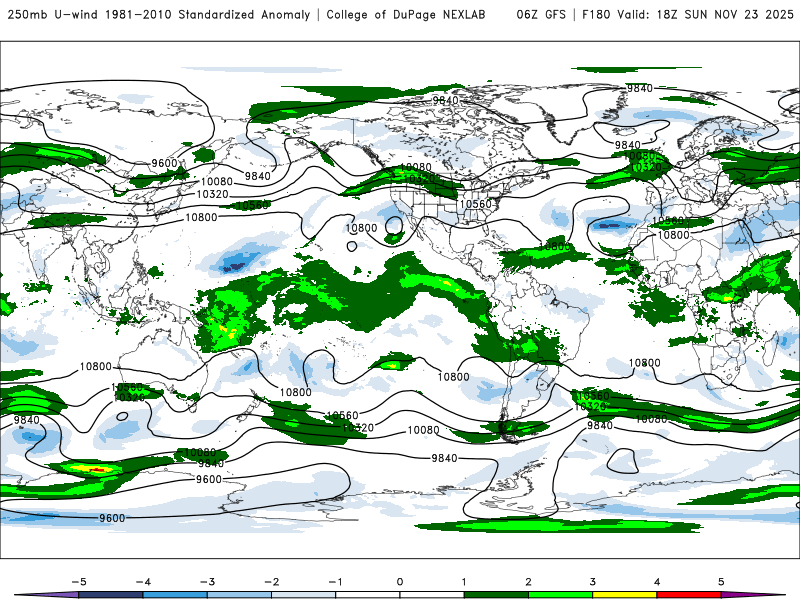Click the '-1' colorbar tick label
Viewport: 800px width, 600px height.
point(335,582)
